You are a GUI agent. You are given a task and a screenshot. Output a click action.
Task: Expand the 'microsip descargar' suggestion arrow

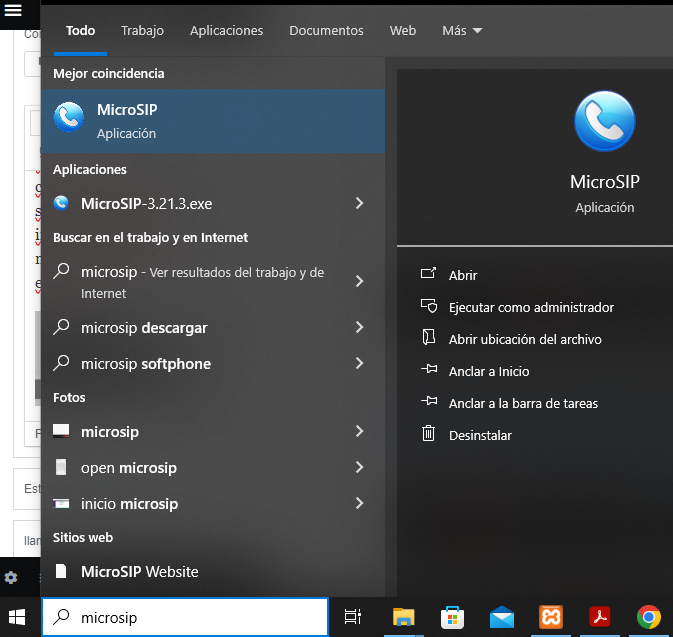359,328
